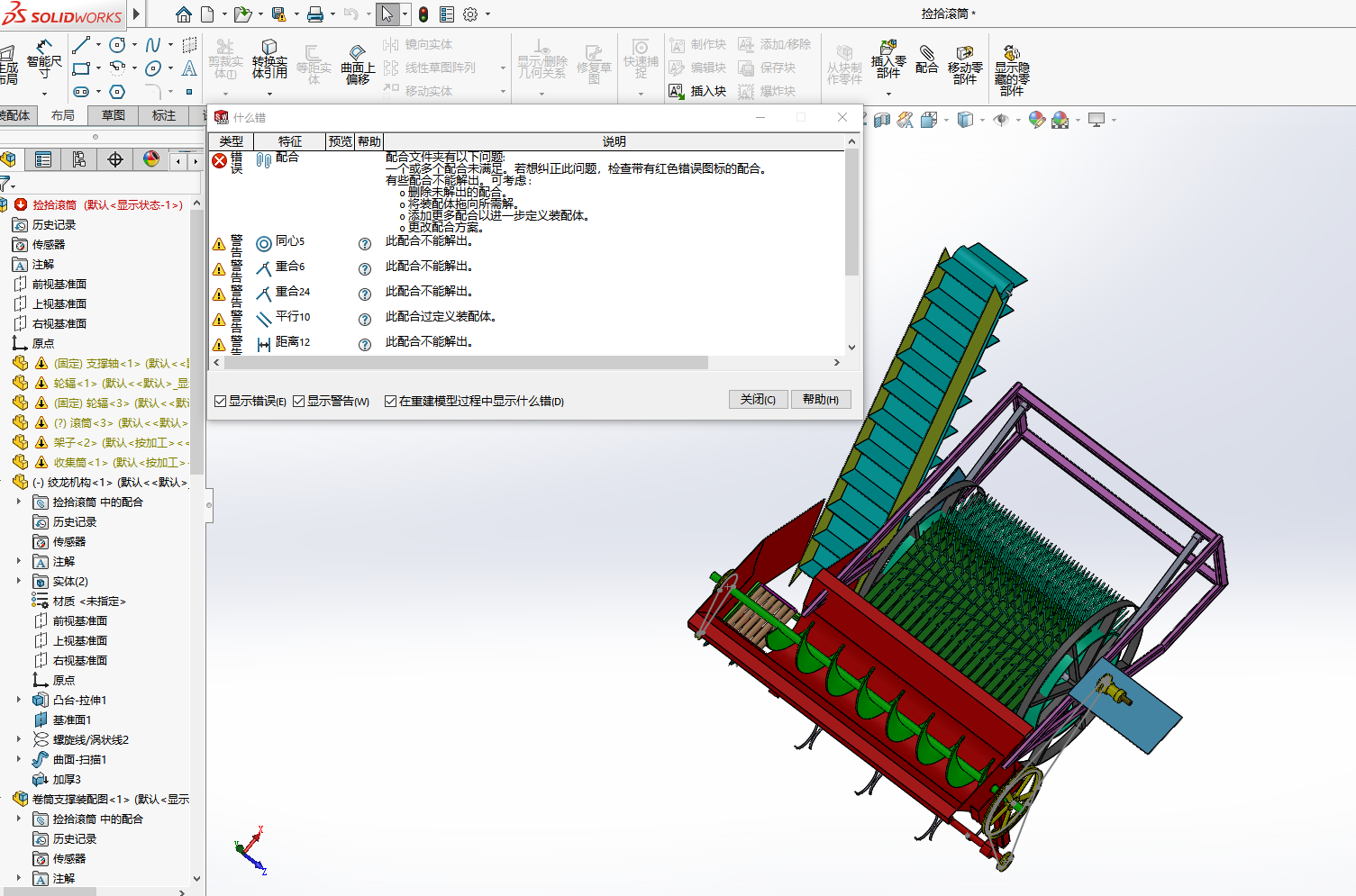This screenshot has width=1356, height=896.
Task: Click the Mate (配合) paperclip tool
Action: point(926,59)
